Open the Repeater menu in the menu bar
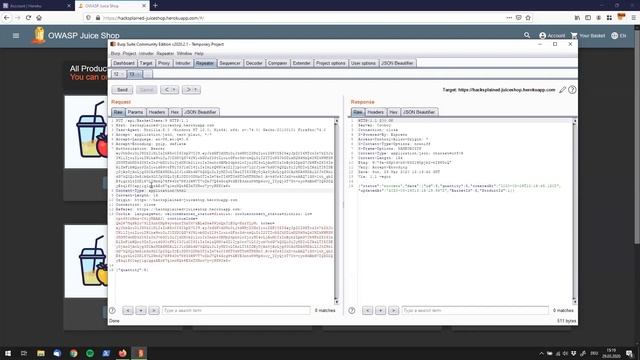This screenshot has height=360, width=640. [165, 53]
